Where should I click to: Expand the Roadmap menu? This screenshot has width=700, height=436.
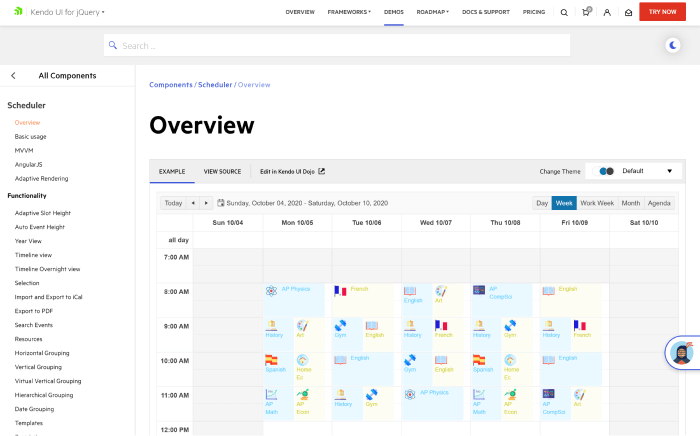pos(433,12)
